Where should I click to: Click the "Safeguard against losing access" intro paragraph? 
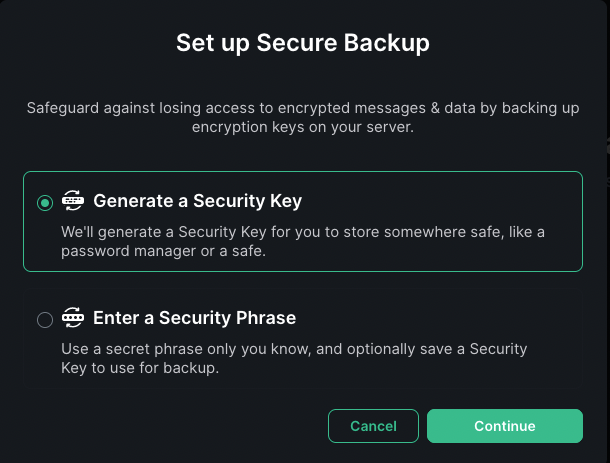303,118
